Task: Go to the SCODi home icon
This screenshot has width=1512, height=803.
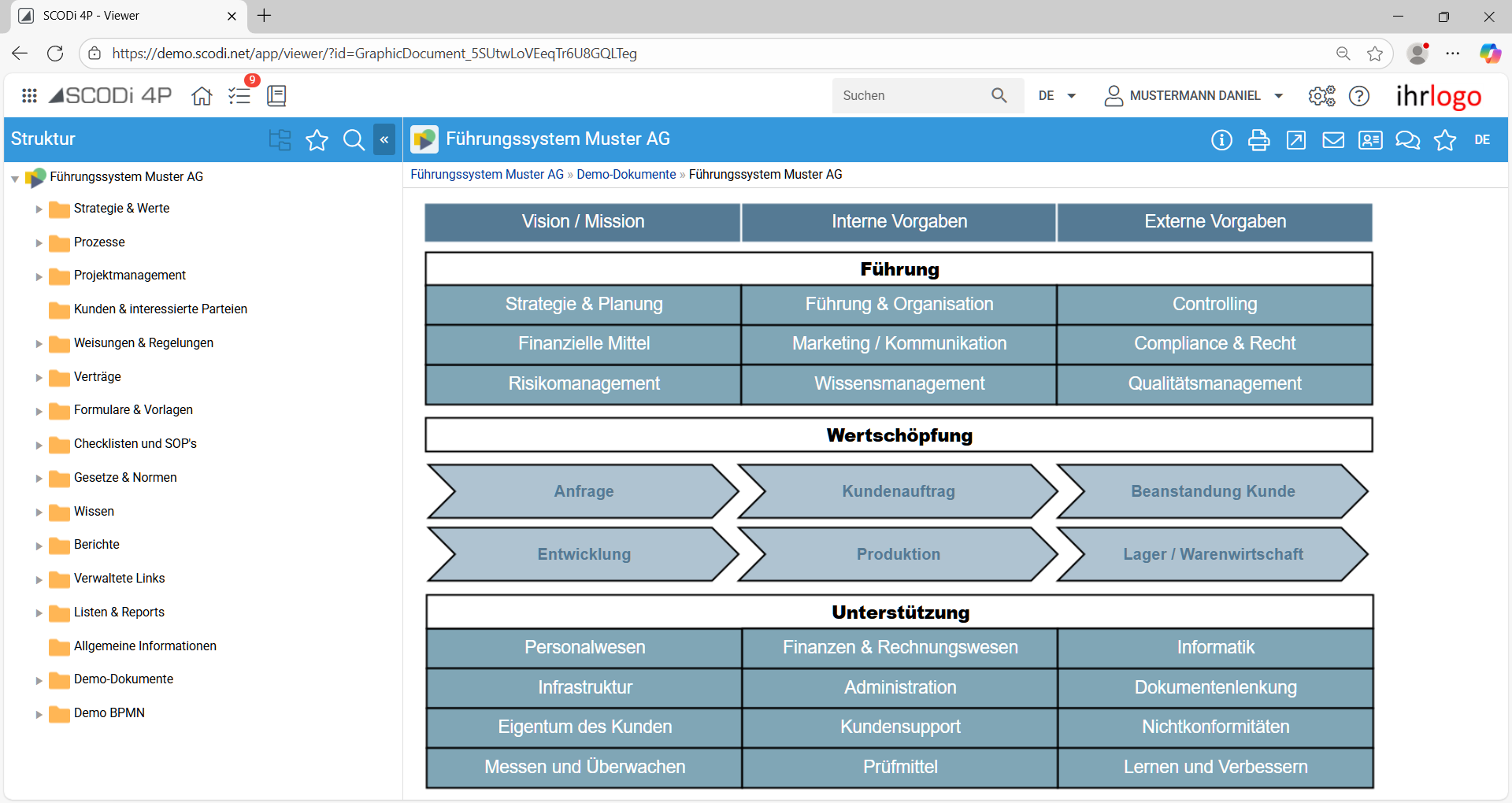Action: tap(202, 95)
